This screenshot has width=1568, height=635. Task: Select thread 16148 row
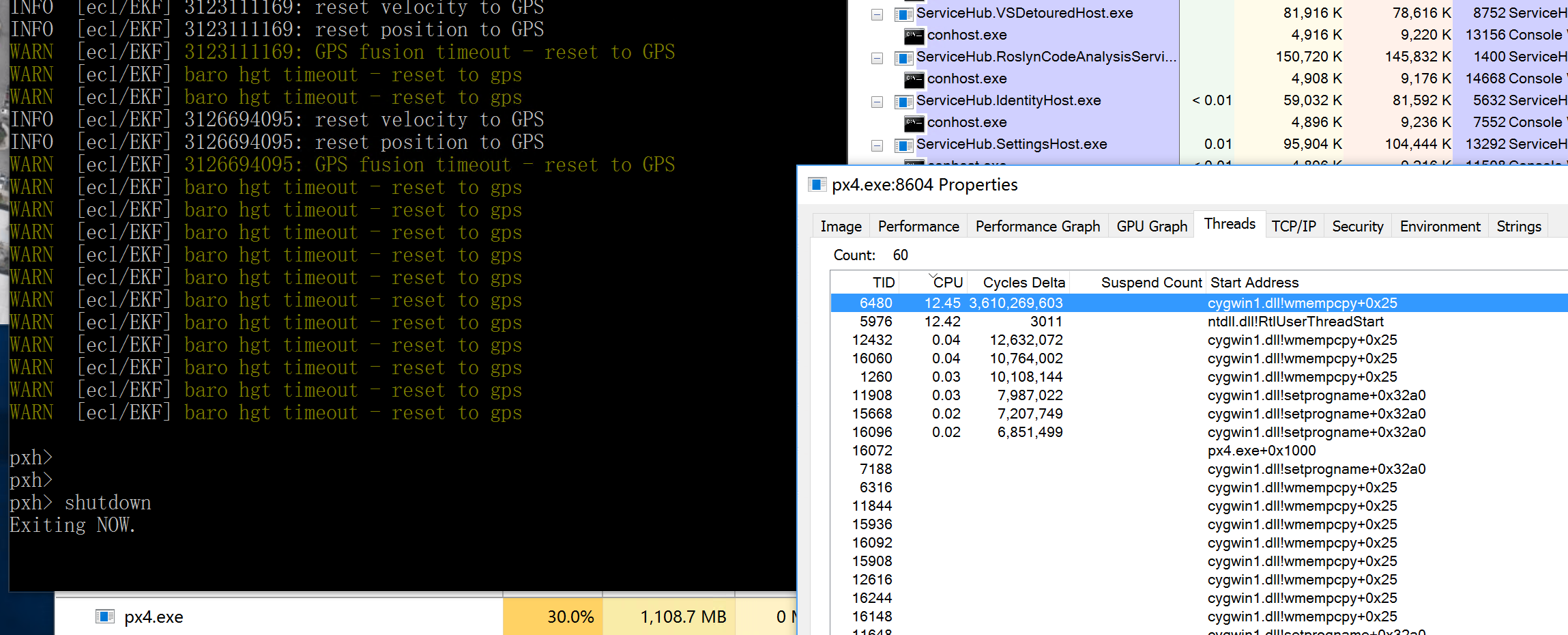click(x=1199, y=617)
